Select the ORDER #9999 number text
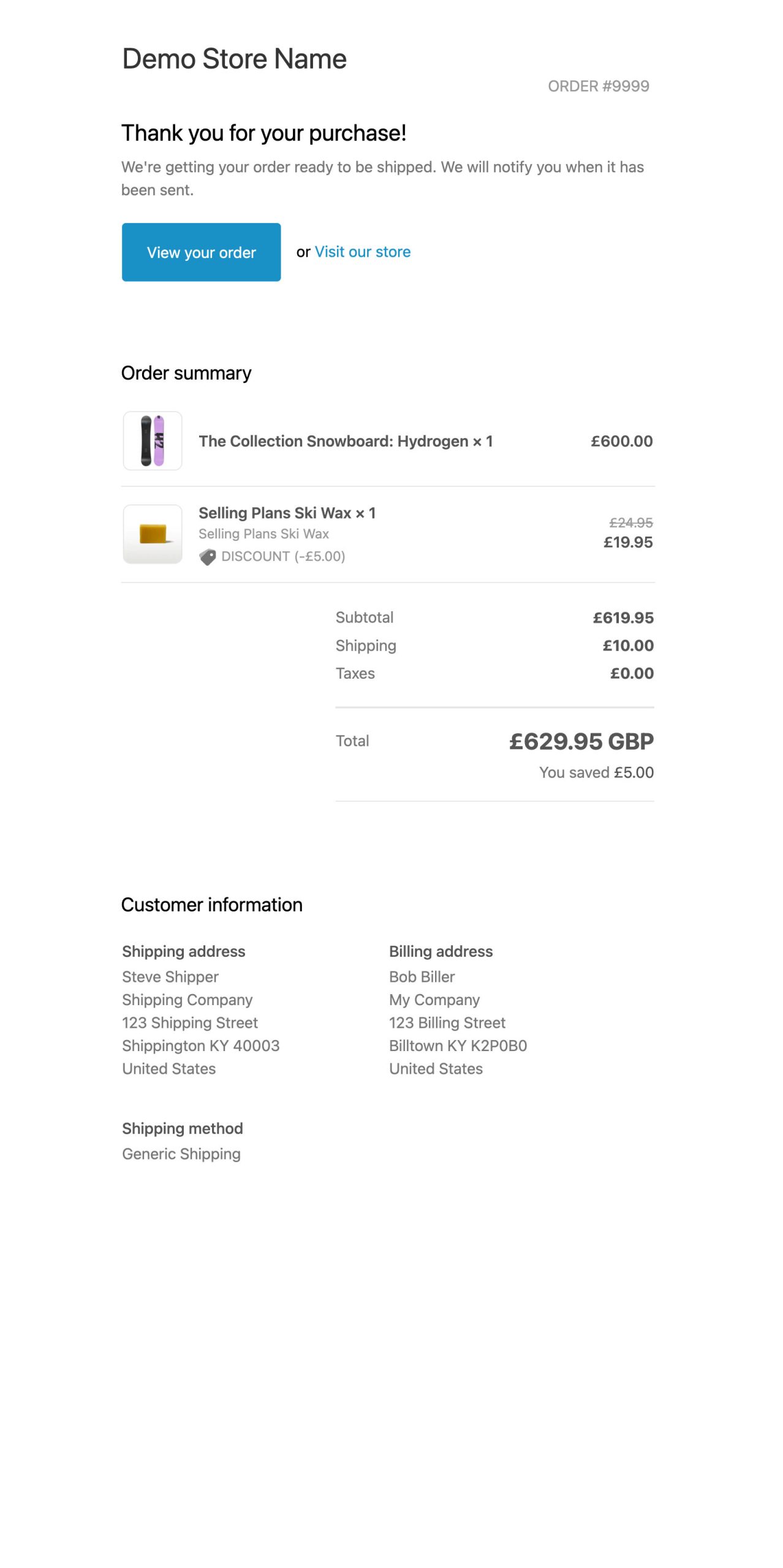This screenshot has width=783, height=1568. [x=598, y=86]
